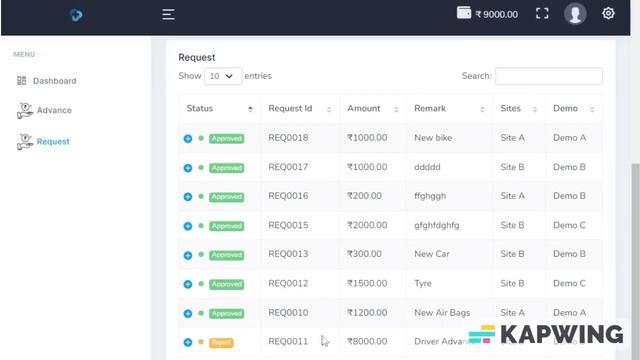640x360 pixels.
Task: Click the Request hand-coin icon in the sidebar
Action: tap(25, 142)
